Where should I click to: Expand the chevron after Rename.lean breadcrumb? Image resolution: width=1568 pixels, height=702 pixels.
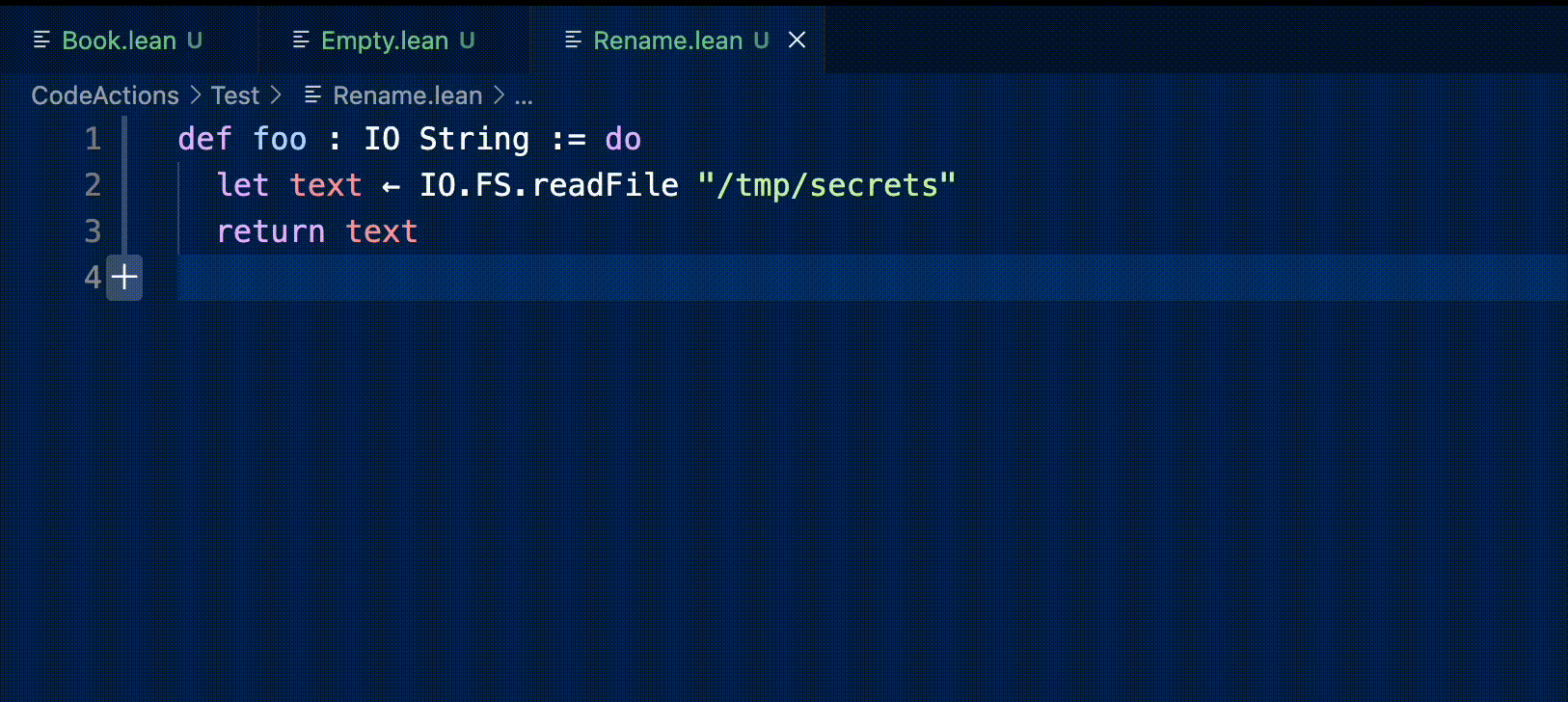pos(499,94)
